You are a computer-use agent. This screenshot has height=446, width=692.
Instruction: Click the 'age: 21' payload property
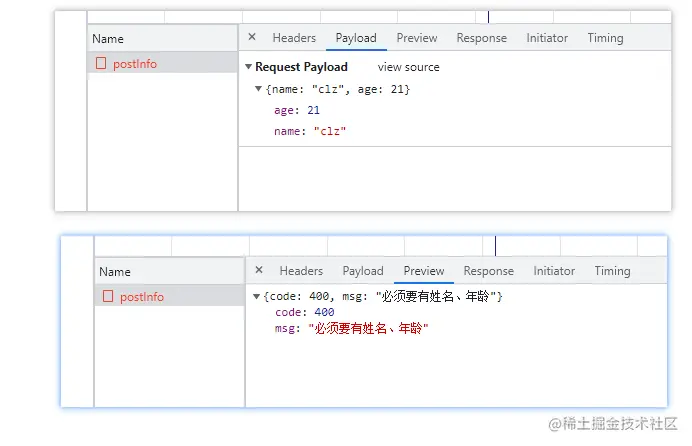(x=297, y=110)
